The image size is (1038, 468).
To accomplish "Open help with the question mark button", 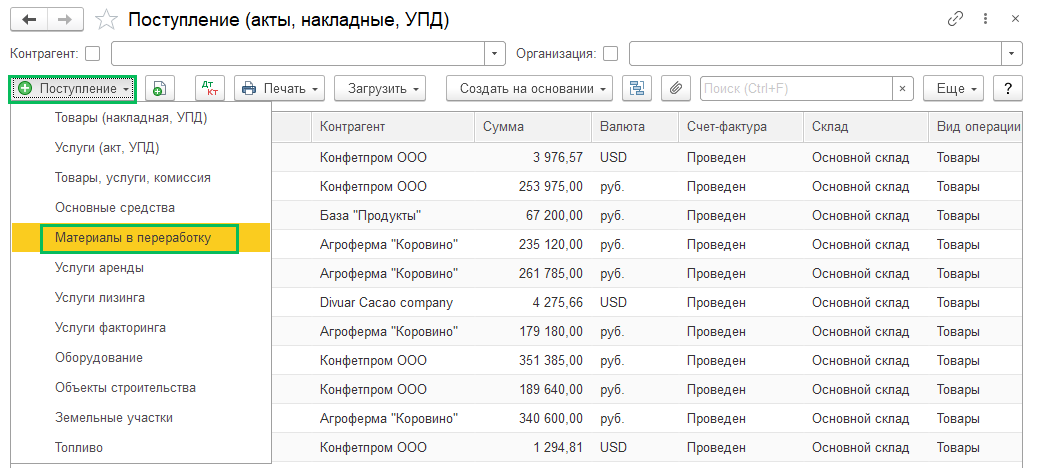I will pyautogui.click(x=1008, y=88).
